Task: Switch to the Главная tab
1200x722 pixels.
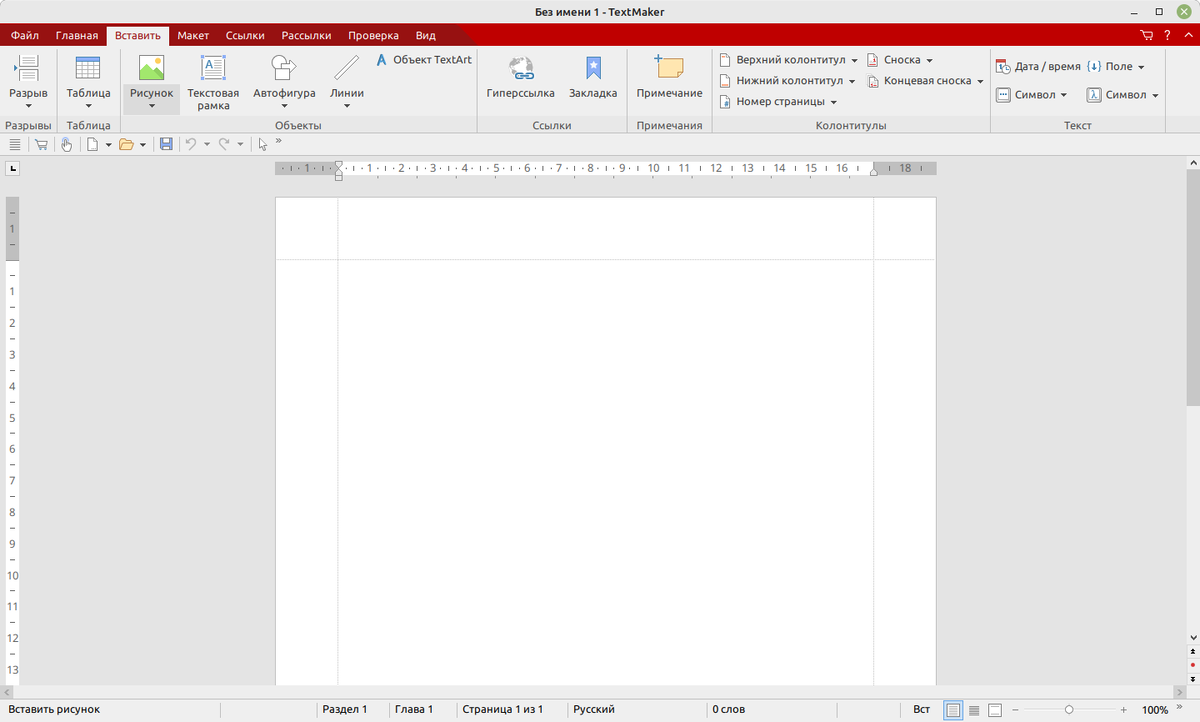Action: (77, 36)
